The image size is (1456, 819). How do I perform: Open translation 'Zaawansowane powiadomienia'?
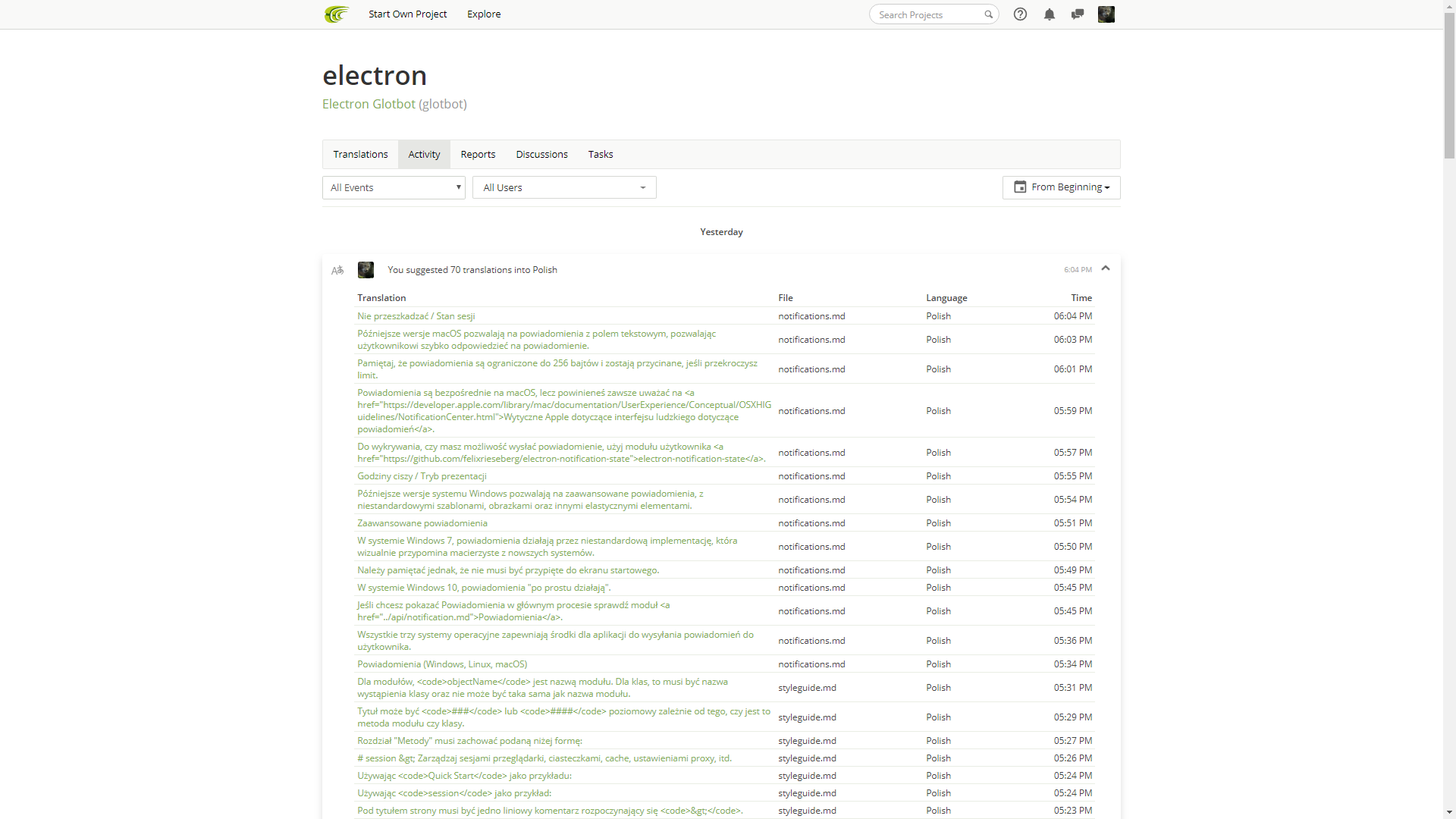pos(422,523)
